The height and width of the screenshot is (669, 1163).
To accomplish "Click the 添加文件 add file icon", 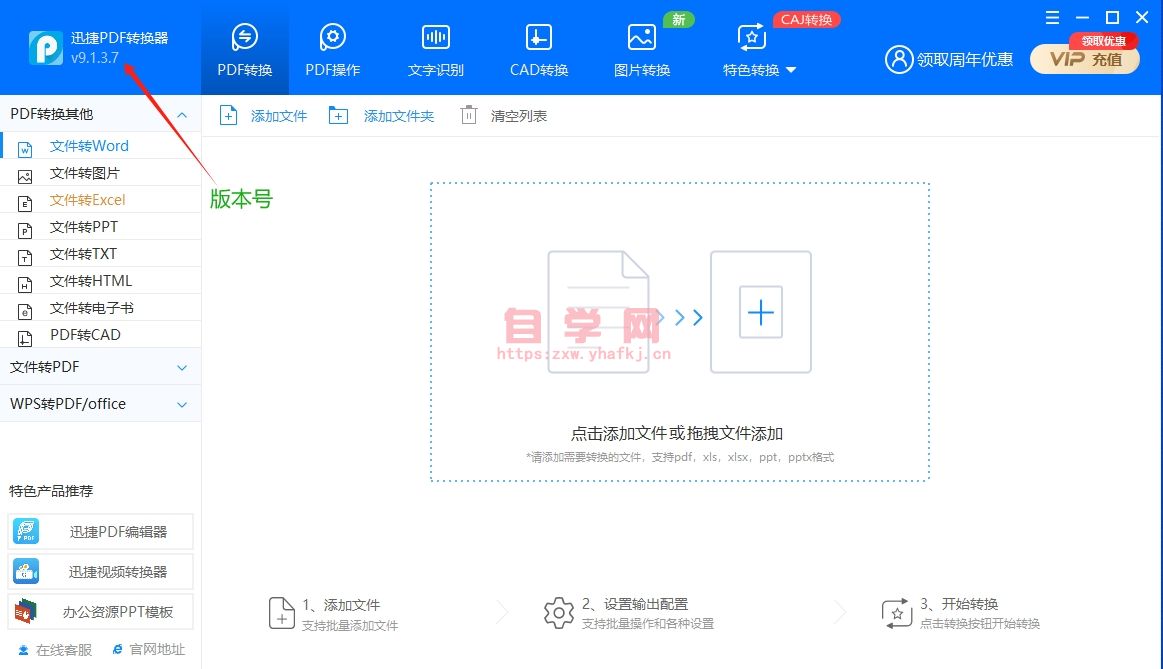I will [x=229, y=116].
